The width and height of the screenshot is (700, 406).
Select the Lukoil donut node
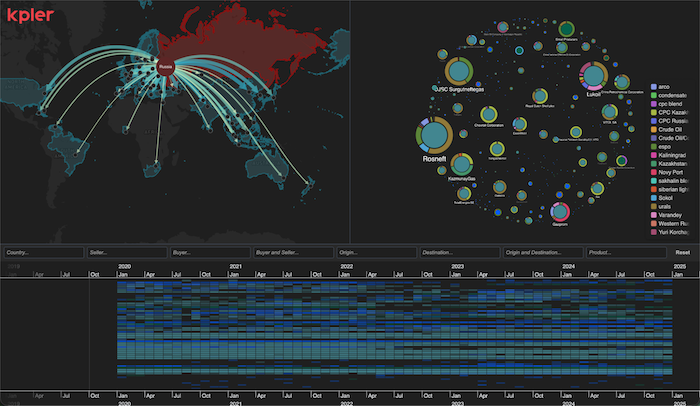click(593, 75)
